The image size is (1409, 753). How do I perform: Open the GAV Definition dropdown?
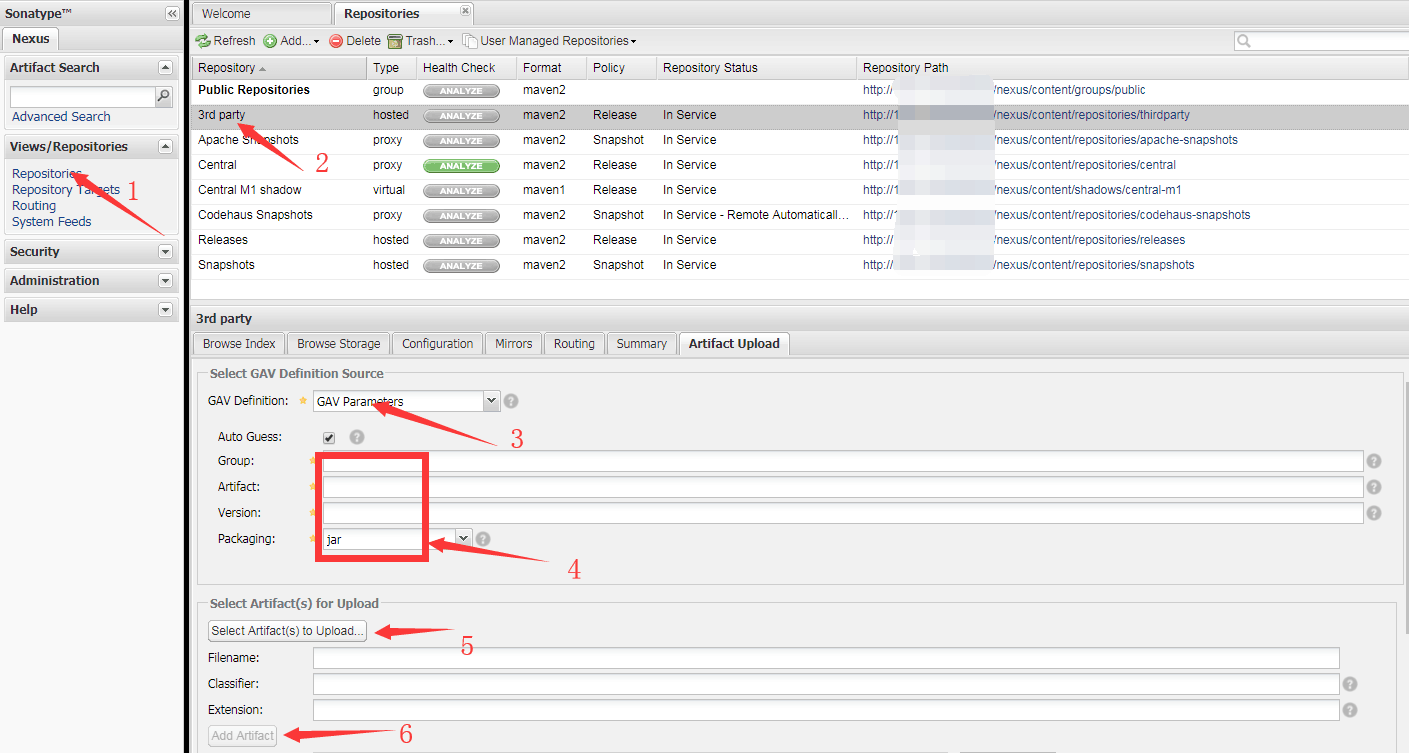click(491, 401)
